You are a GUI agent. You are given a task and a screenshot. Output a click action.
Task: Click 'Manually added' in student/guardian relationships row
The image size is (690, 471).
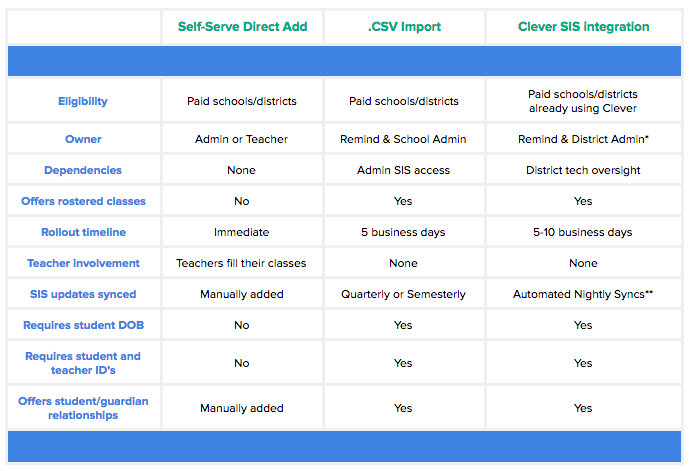[242, 408]
